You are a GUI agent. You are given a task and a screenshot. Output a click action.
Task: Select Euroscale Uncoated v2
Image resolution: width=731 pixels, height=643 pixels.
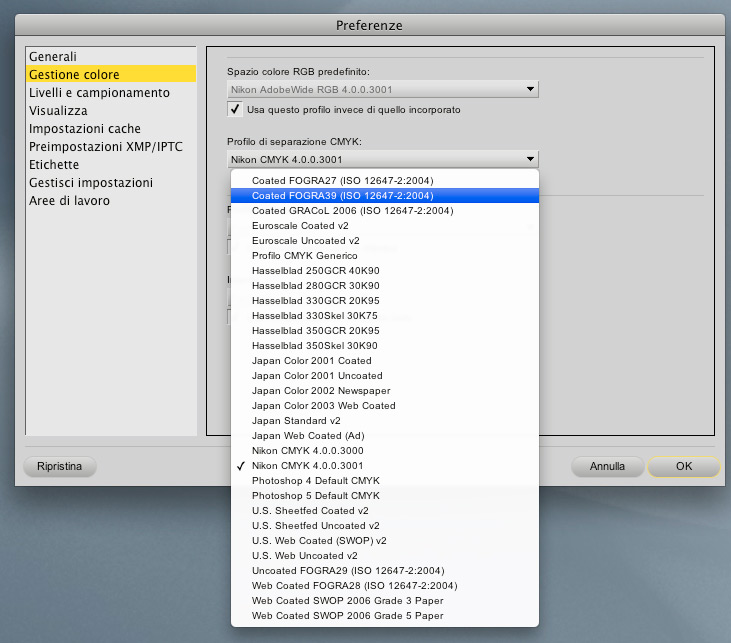385,241
